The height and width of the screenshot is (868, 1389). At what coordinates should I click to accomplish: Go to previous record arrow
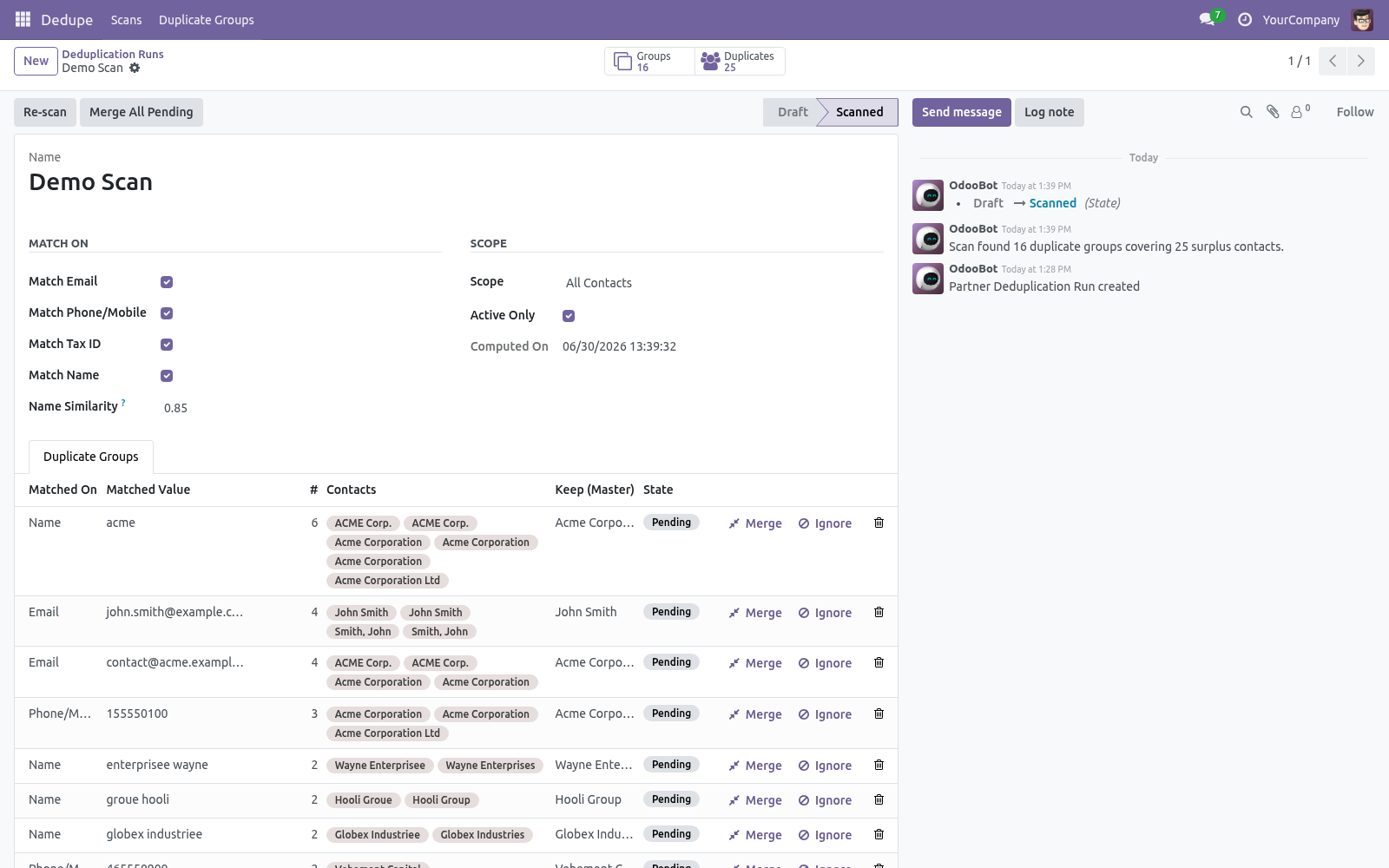pos(1333,61)
